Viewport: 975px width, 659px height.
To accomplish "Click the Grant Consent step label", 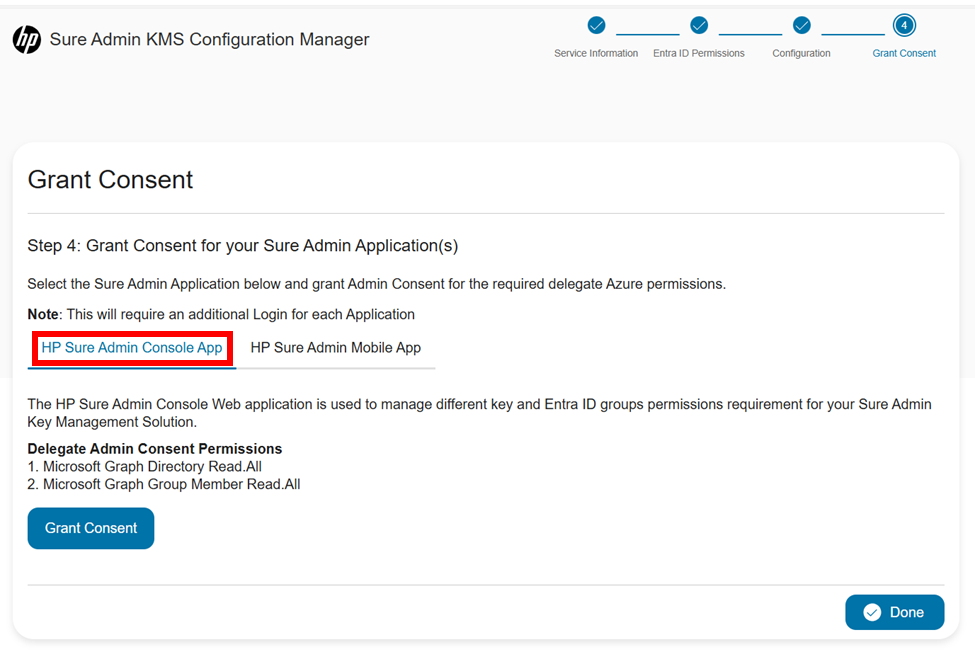I will point(903,53).
